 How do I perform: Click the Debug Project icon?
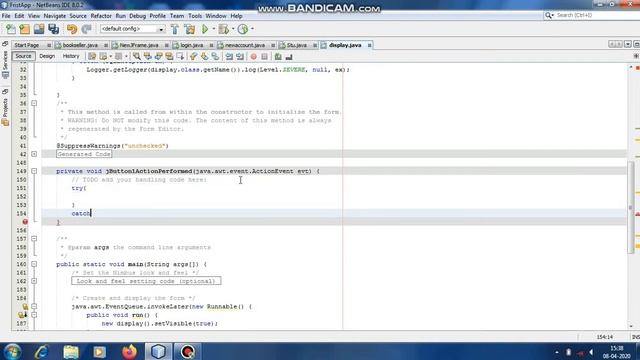[223, 29]
